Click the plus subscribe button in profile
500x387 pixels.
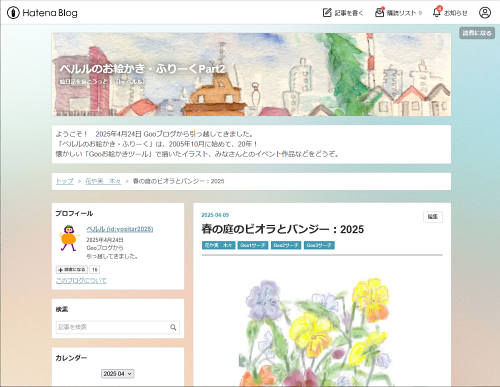click(72, 269)
